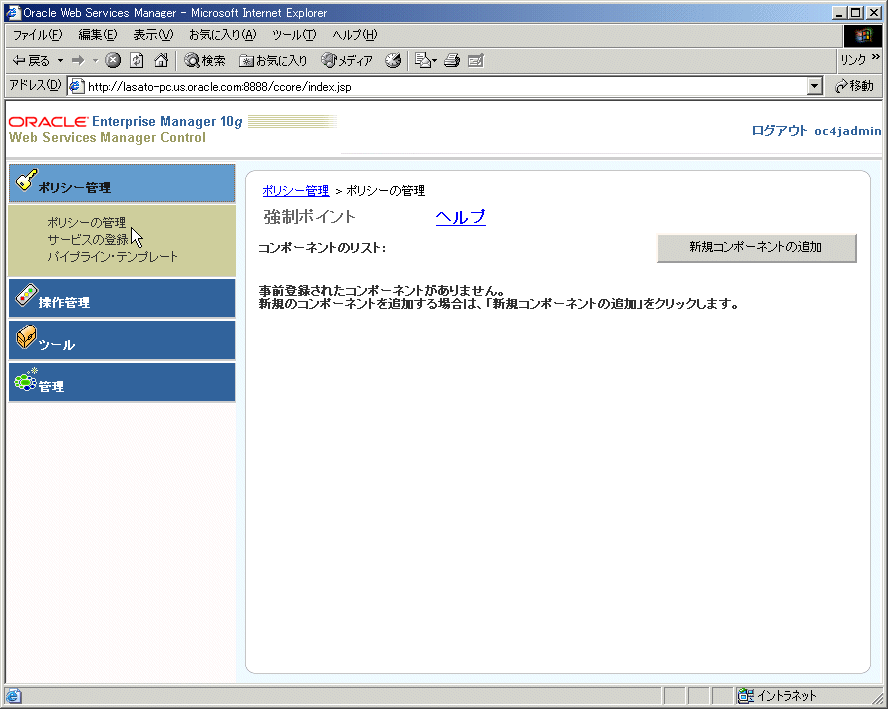Open the 検索 search toolbar button
The height and width of the screenshot is (709, 888).
click(205, 60)
